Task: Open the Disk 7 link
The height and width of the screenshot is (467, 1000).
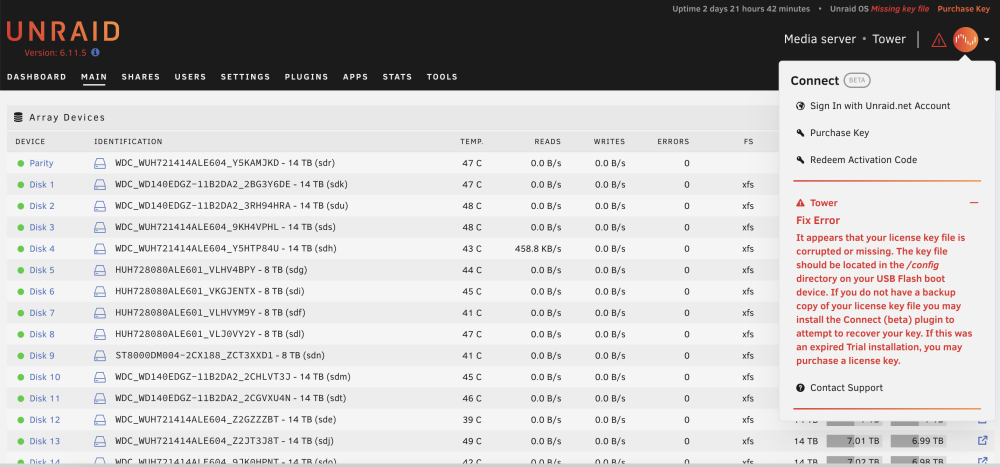Action: point(41,313)
